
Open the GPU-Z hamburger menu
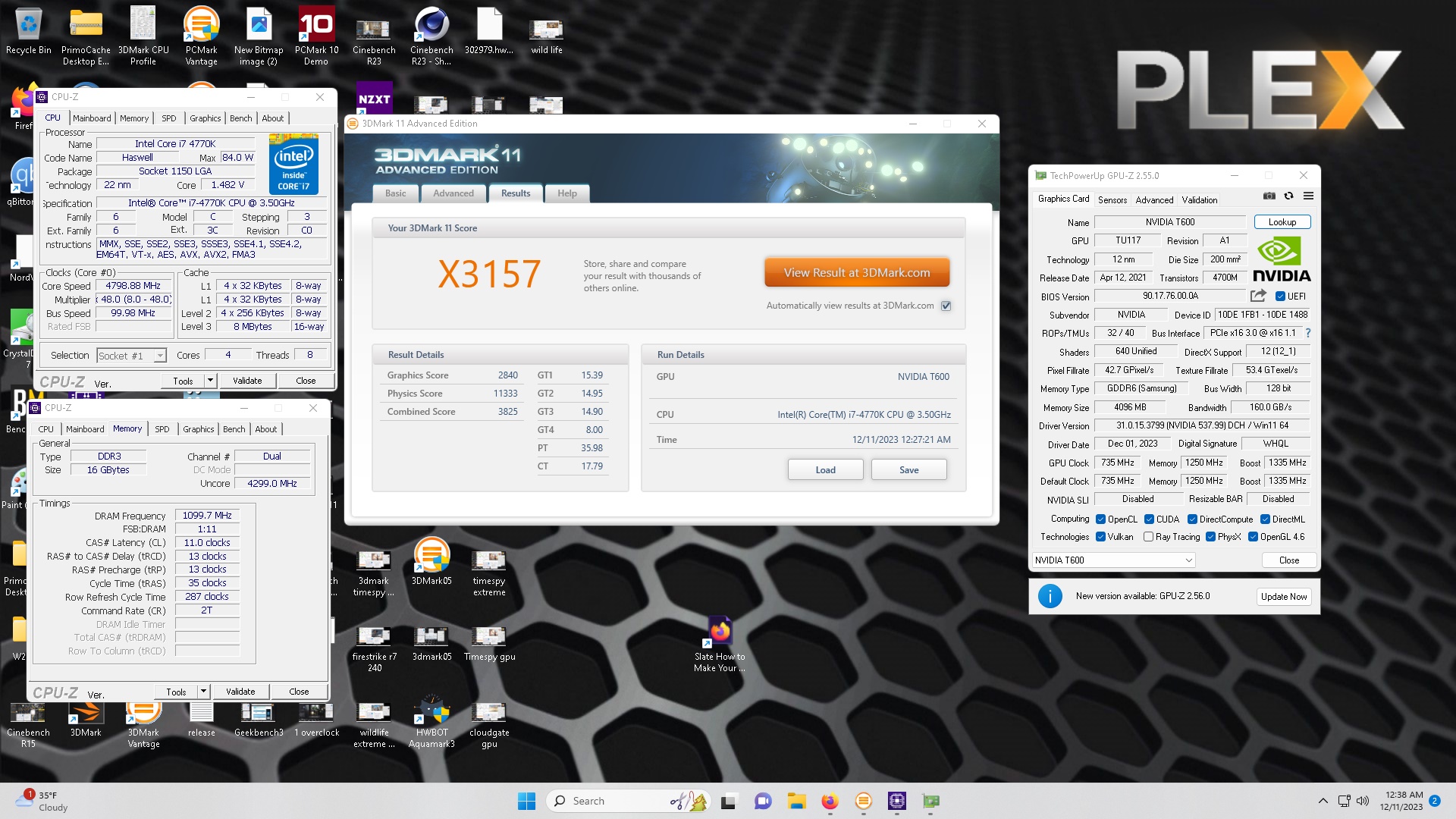coord(1308,196)
